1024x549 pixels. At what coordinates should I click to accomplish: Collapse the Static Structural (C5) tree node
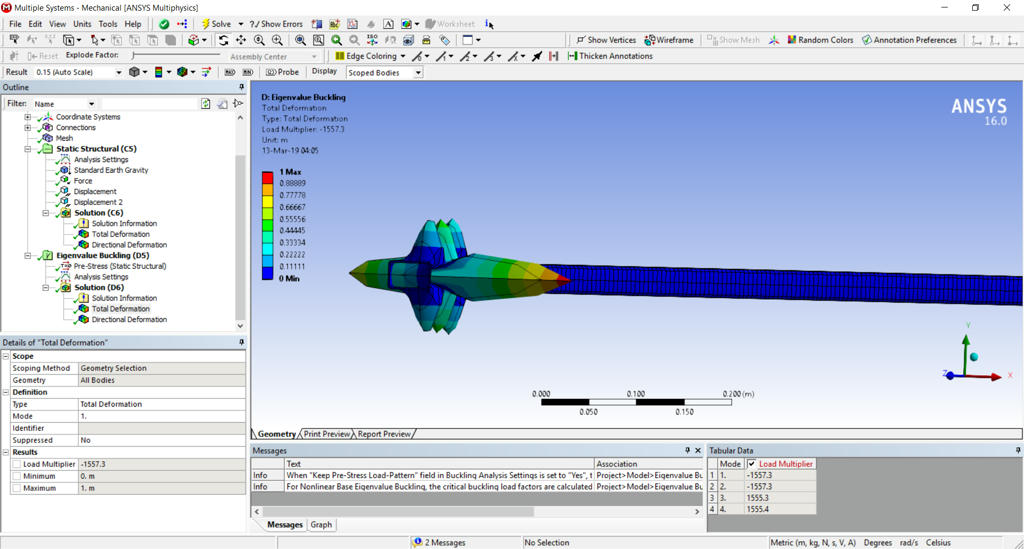click(28, 149)
